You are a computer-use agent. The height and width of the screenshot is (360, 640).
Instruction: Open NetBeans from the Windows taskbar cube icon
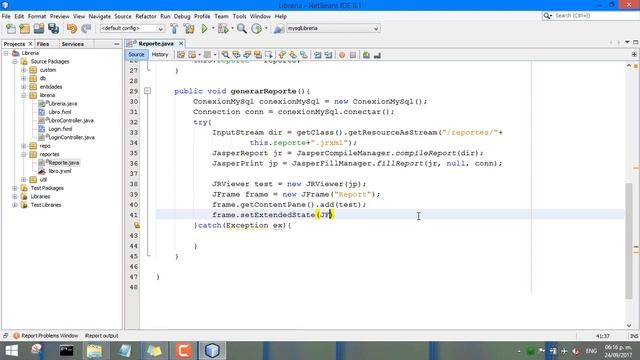212,351
